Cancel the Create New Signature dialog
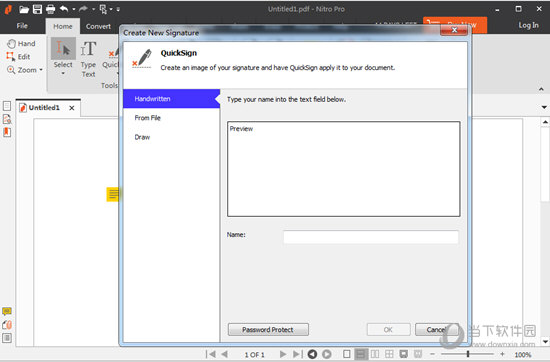550x362 pixels. coord(437,330)
